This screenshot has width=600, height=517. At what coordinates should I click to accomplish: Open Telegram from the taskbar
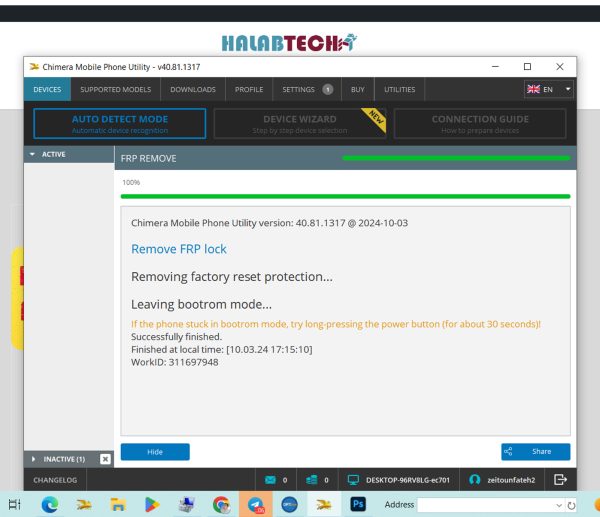tap(256, 505)
